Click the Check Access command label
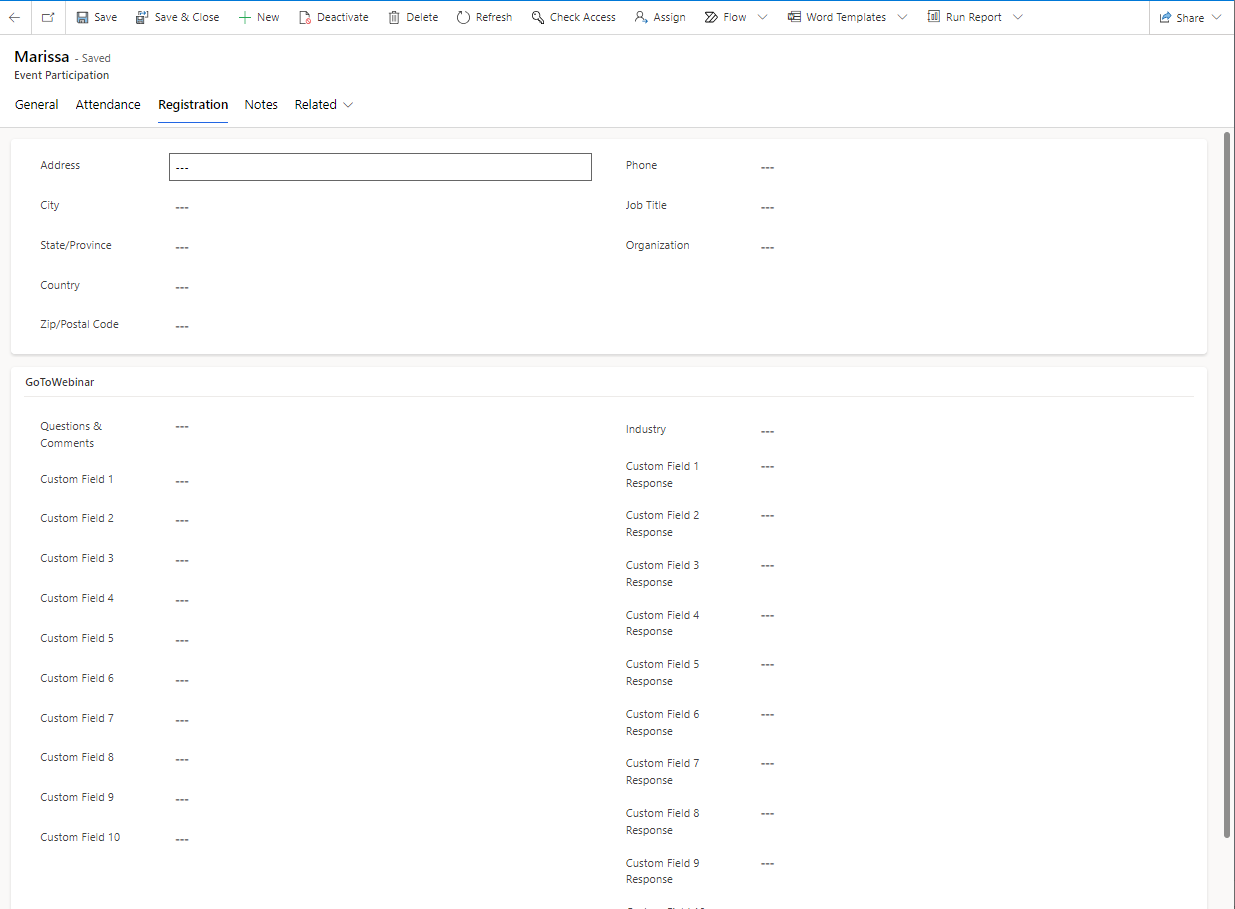The width and height of the screenshot is (1235, 909). [583, 17]
